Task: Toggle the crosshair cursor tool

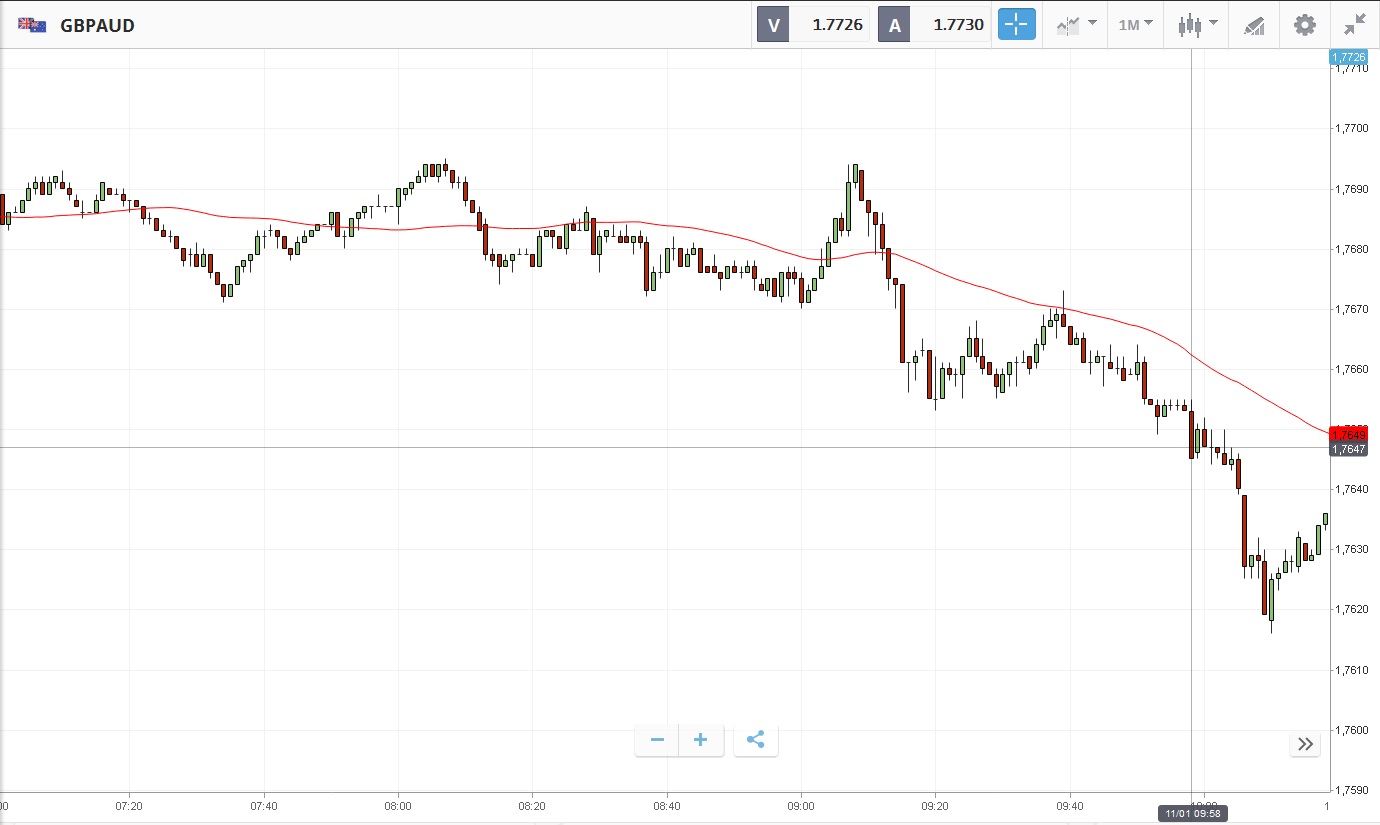Action: tap(1016, 25)
